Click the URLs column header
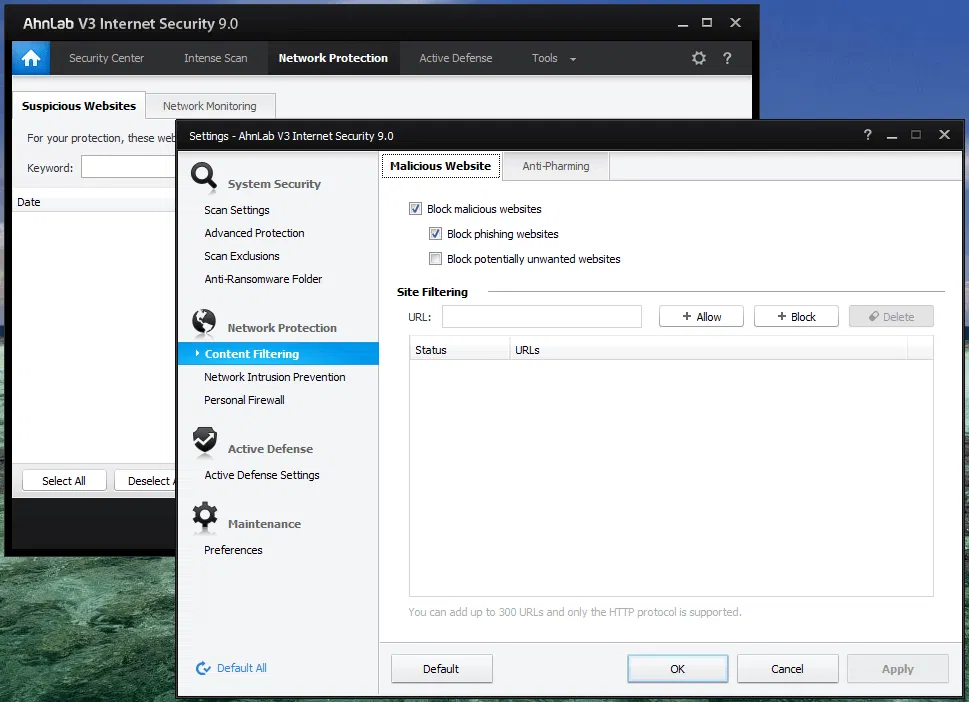Viewport: 969px width, 702px height. [709, 350]
